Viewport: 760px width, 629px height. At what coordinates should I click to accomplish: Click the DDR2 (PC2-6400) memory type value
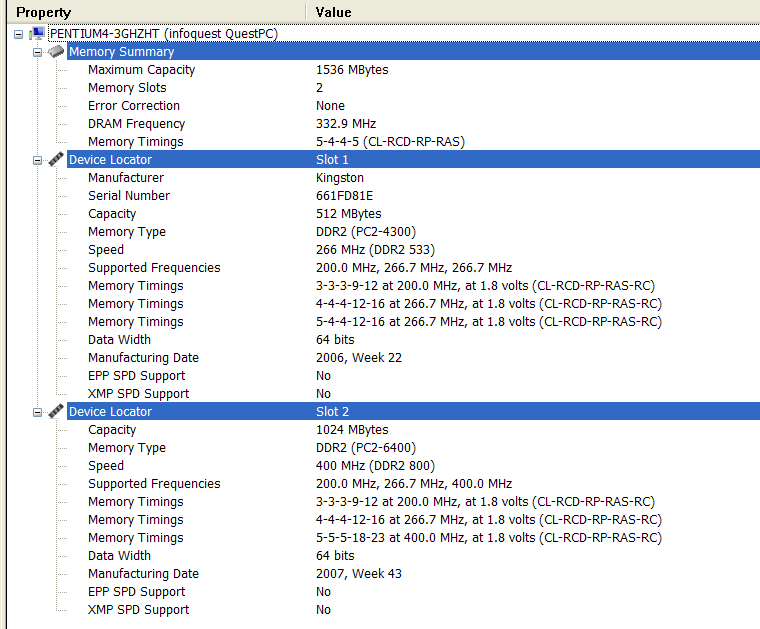(366, 448)
